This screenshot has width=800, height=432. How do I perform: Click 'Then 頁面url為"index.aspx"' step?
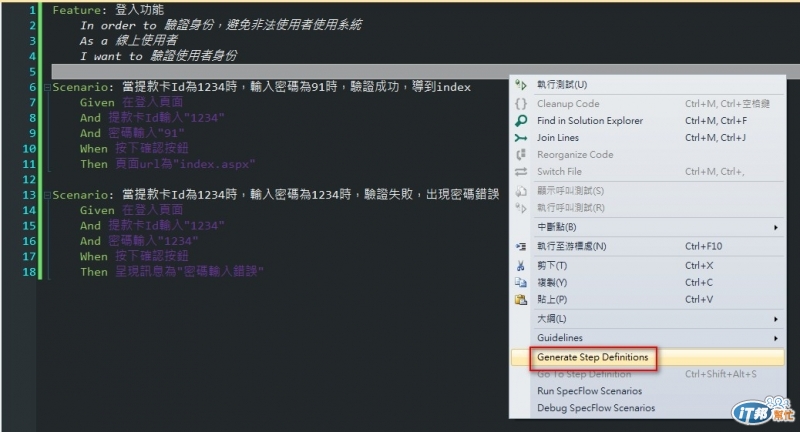(x=167, y=164)
